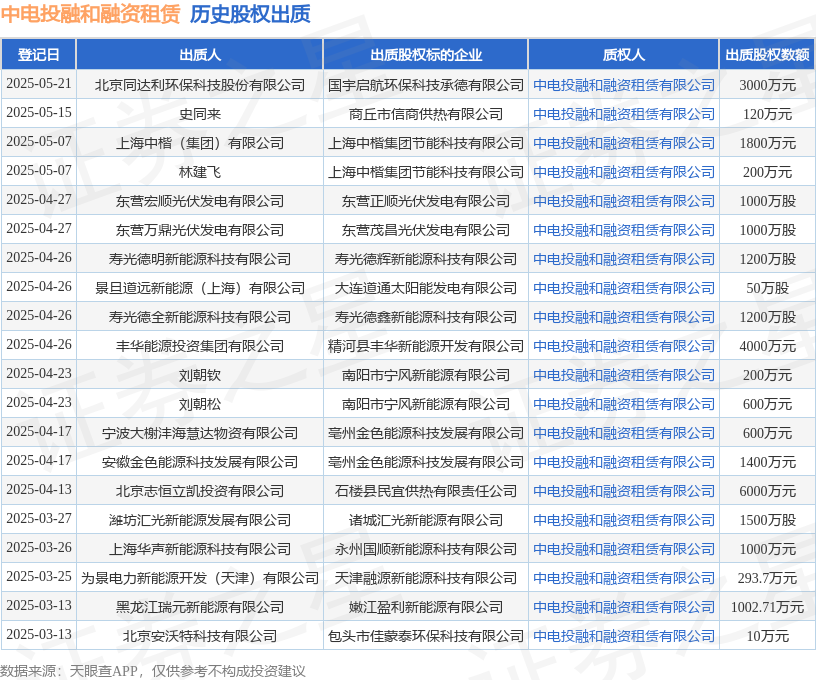Click the 史同来 pledgor cell

(x=200, y=114)
